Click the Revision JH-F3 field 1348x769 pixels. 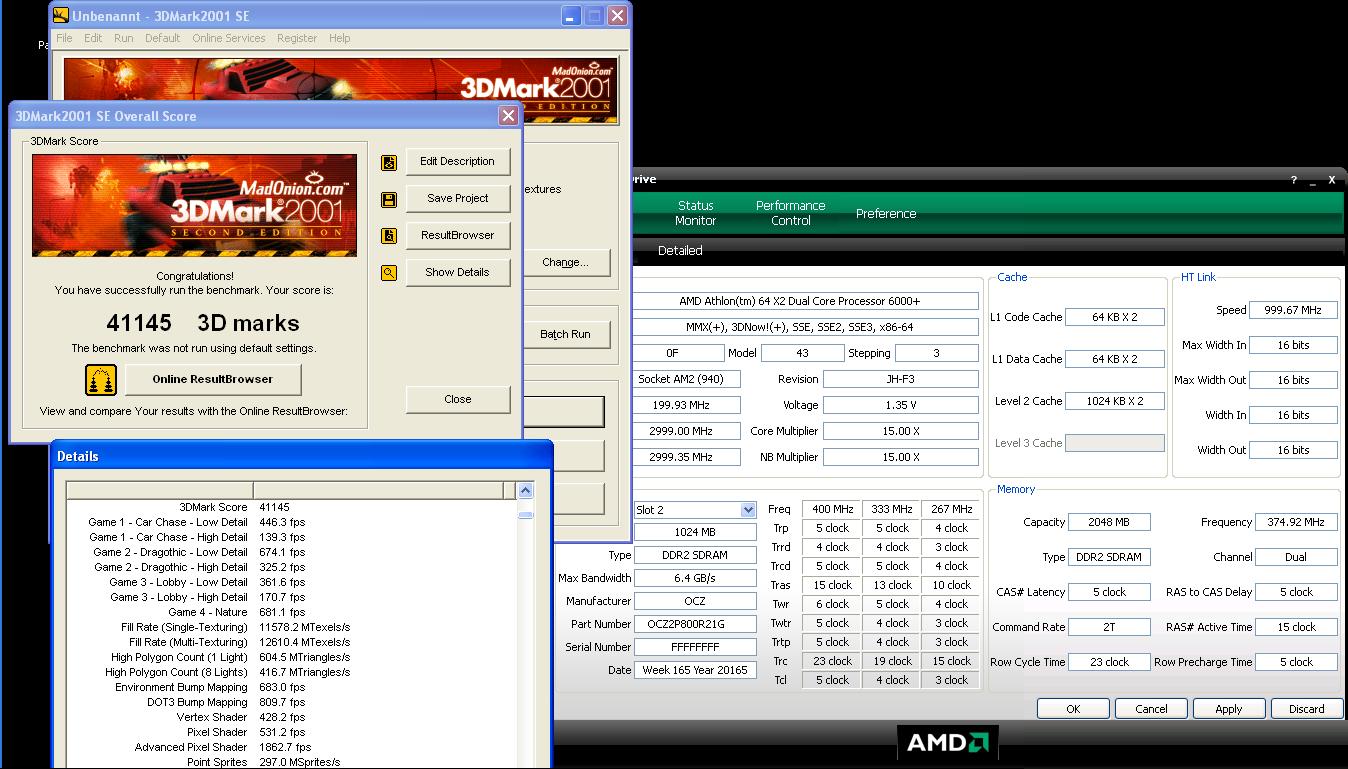901,379
